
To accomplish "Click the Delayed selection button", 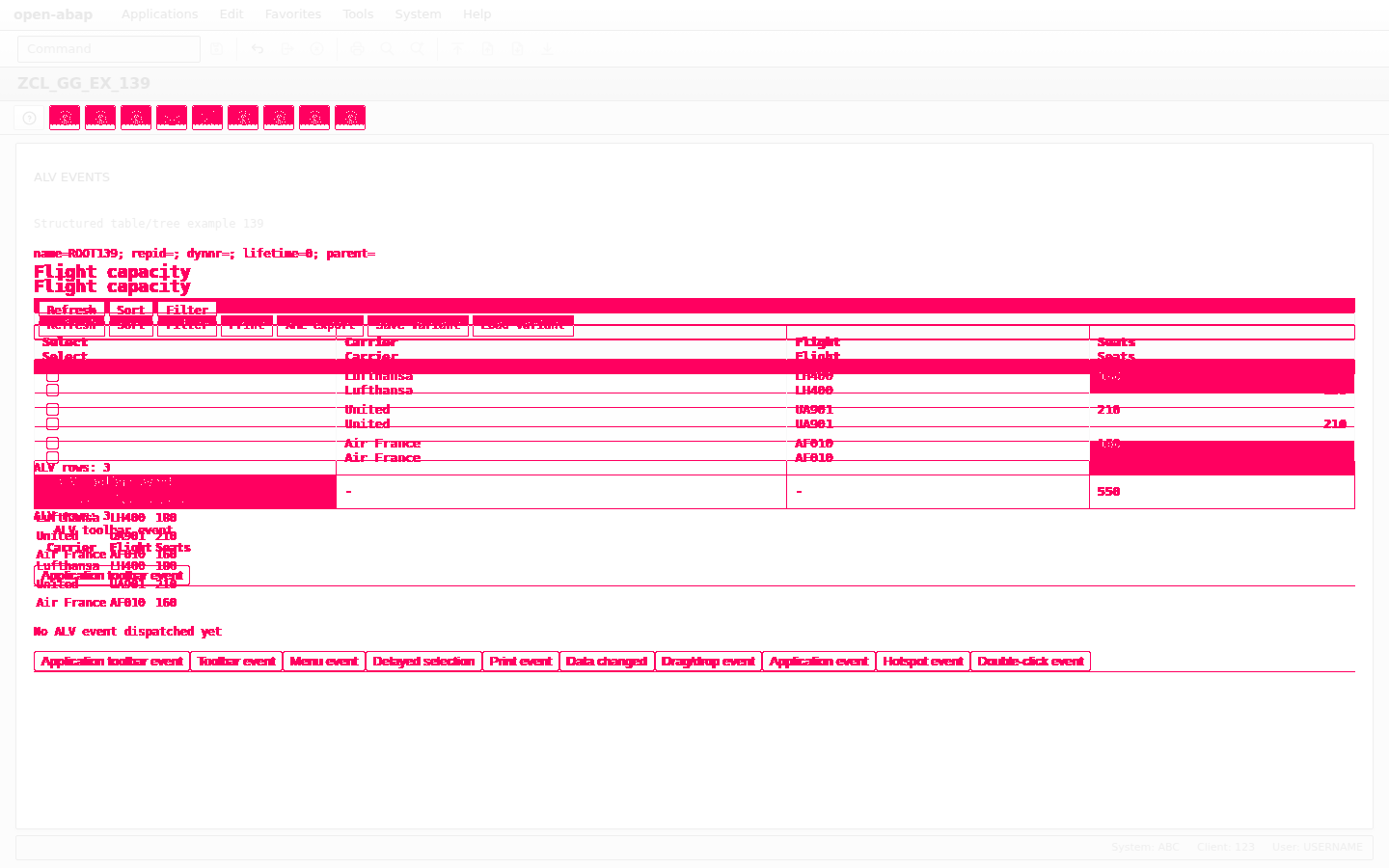I will click(423, 662).
